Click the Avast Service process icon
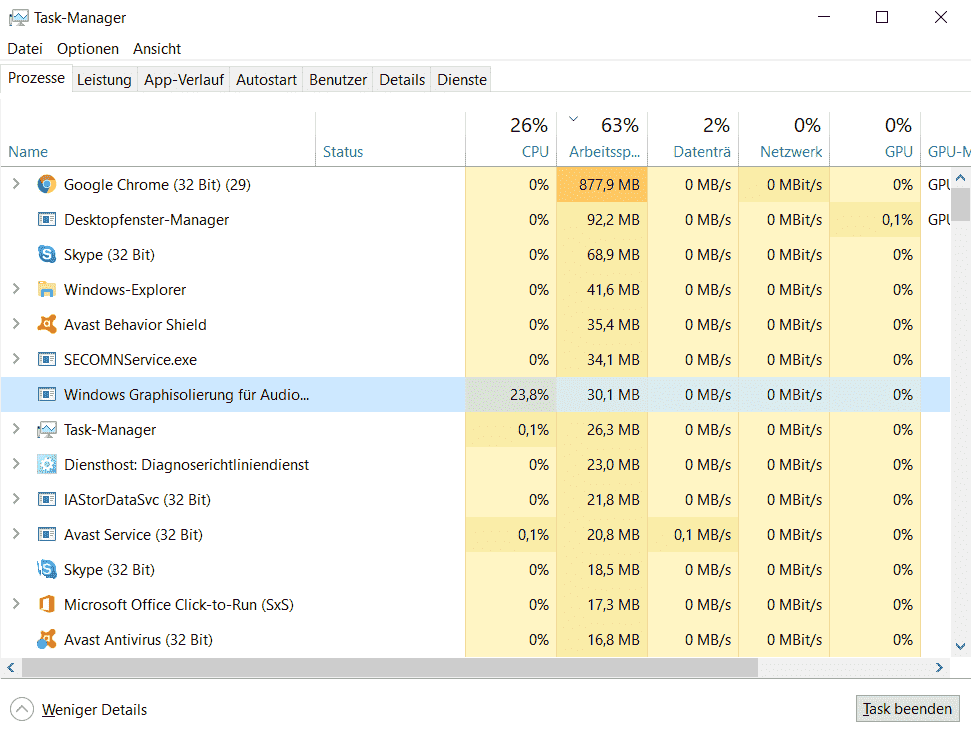 click(46, 535)
